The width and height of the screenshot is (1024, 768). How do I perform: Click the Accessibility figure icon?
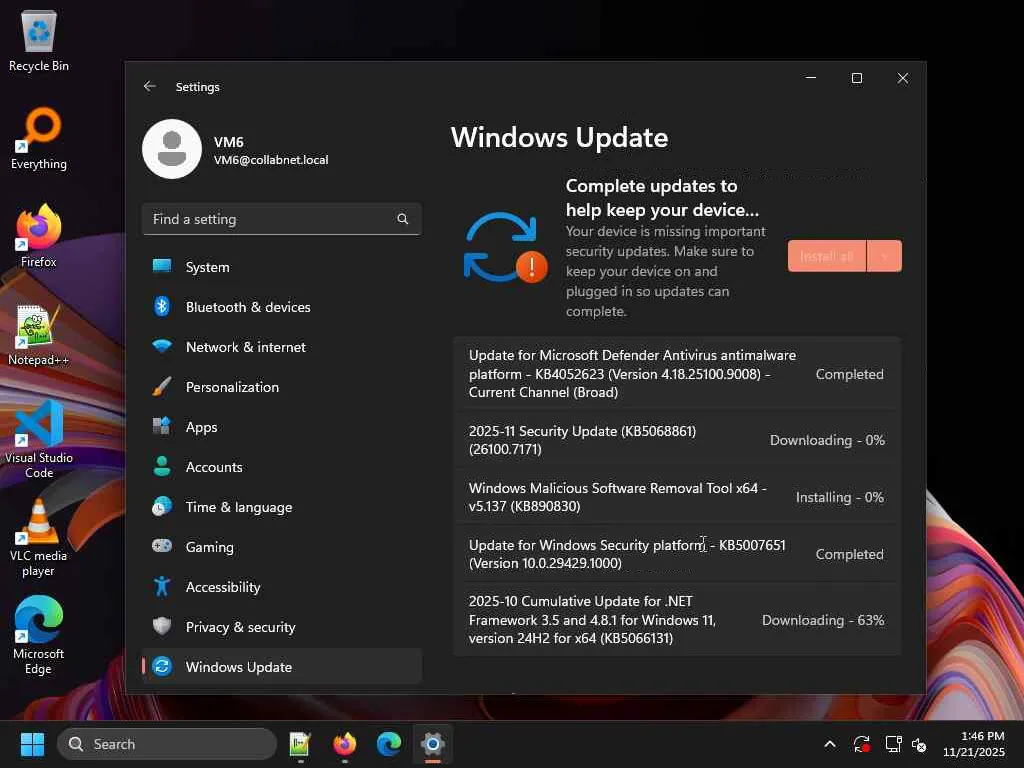tap(162, 586)
